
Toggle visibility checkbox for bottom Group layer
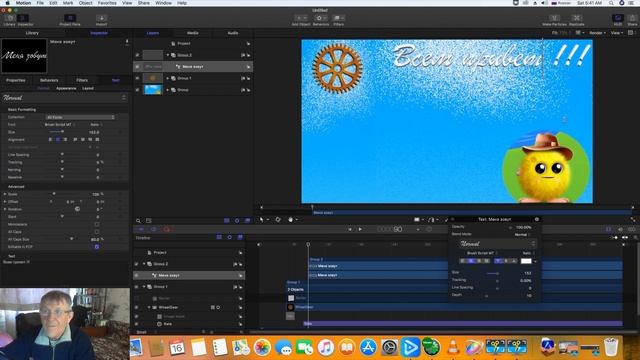(137, 90)
